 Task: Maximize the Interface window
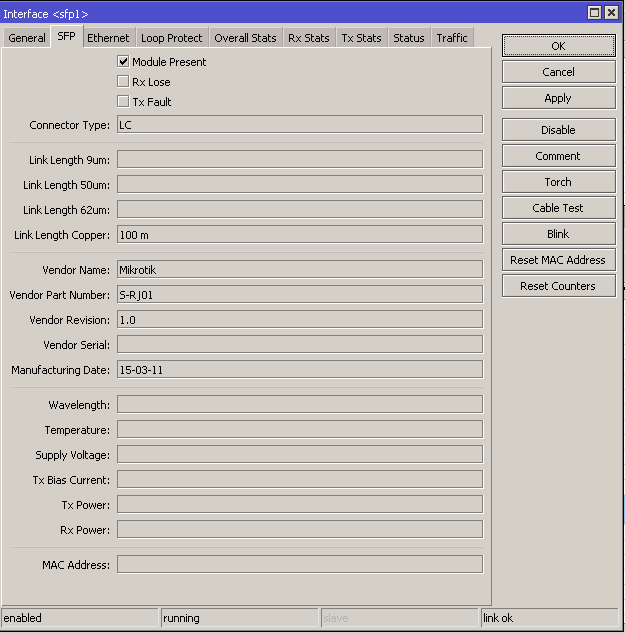(595, 13)
